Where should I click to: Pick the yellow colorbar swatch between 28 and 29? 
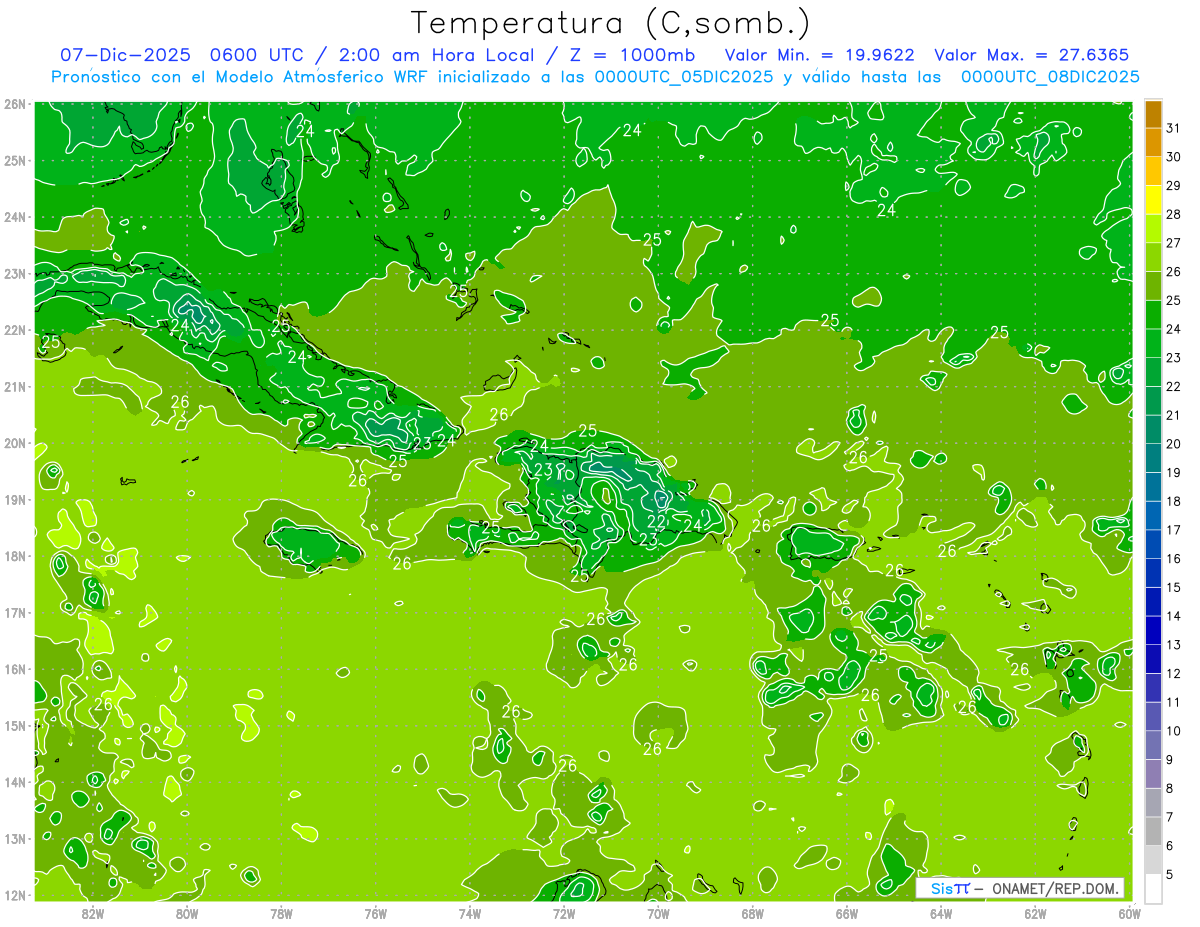coord(1153,200)
